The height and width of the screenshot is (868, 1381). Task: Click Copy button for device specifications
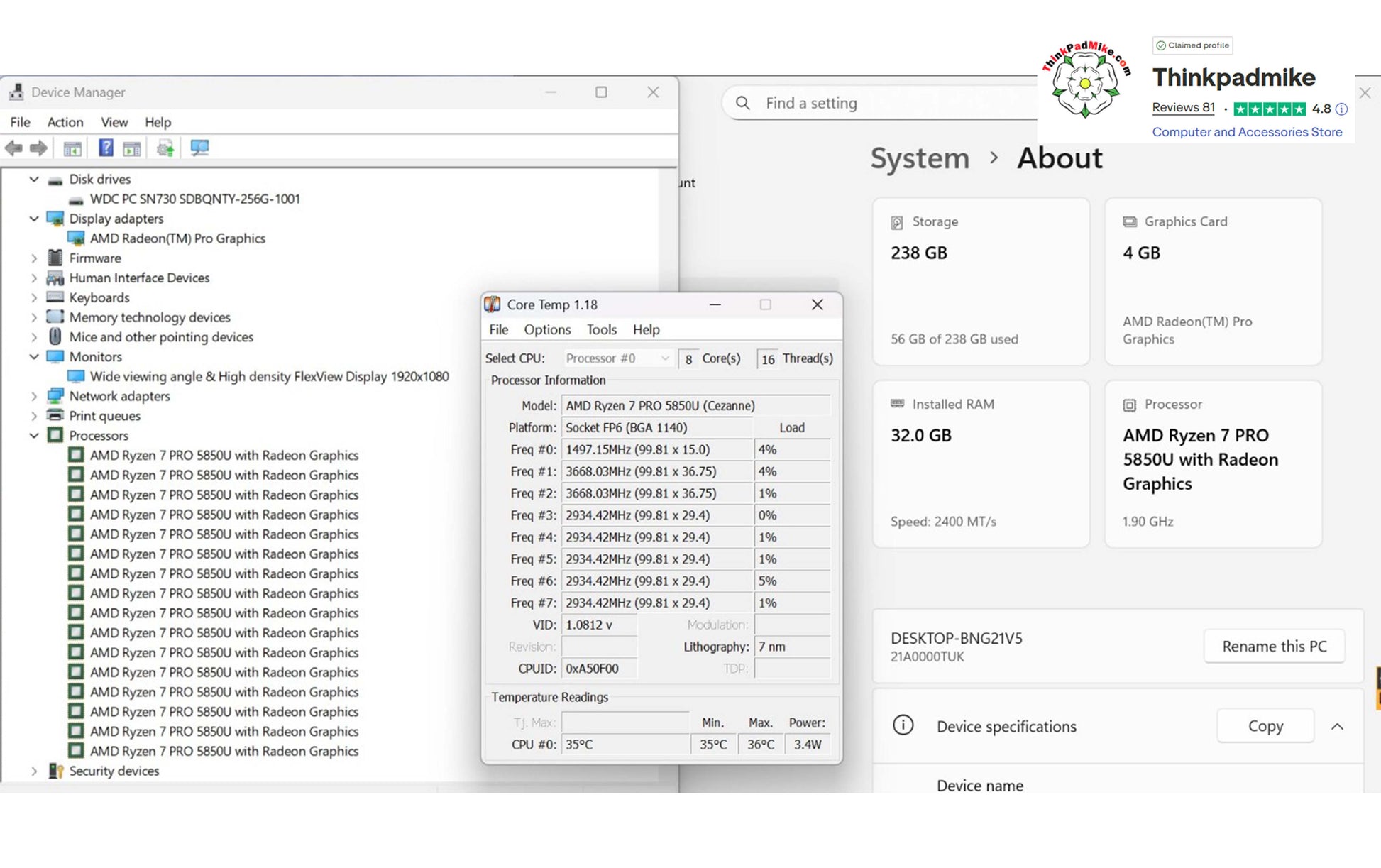pyautogui.click(x=1265, y=726)
